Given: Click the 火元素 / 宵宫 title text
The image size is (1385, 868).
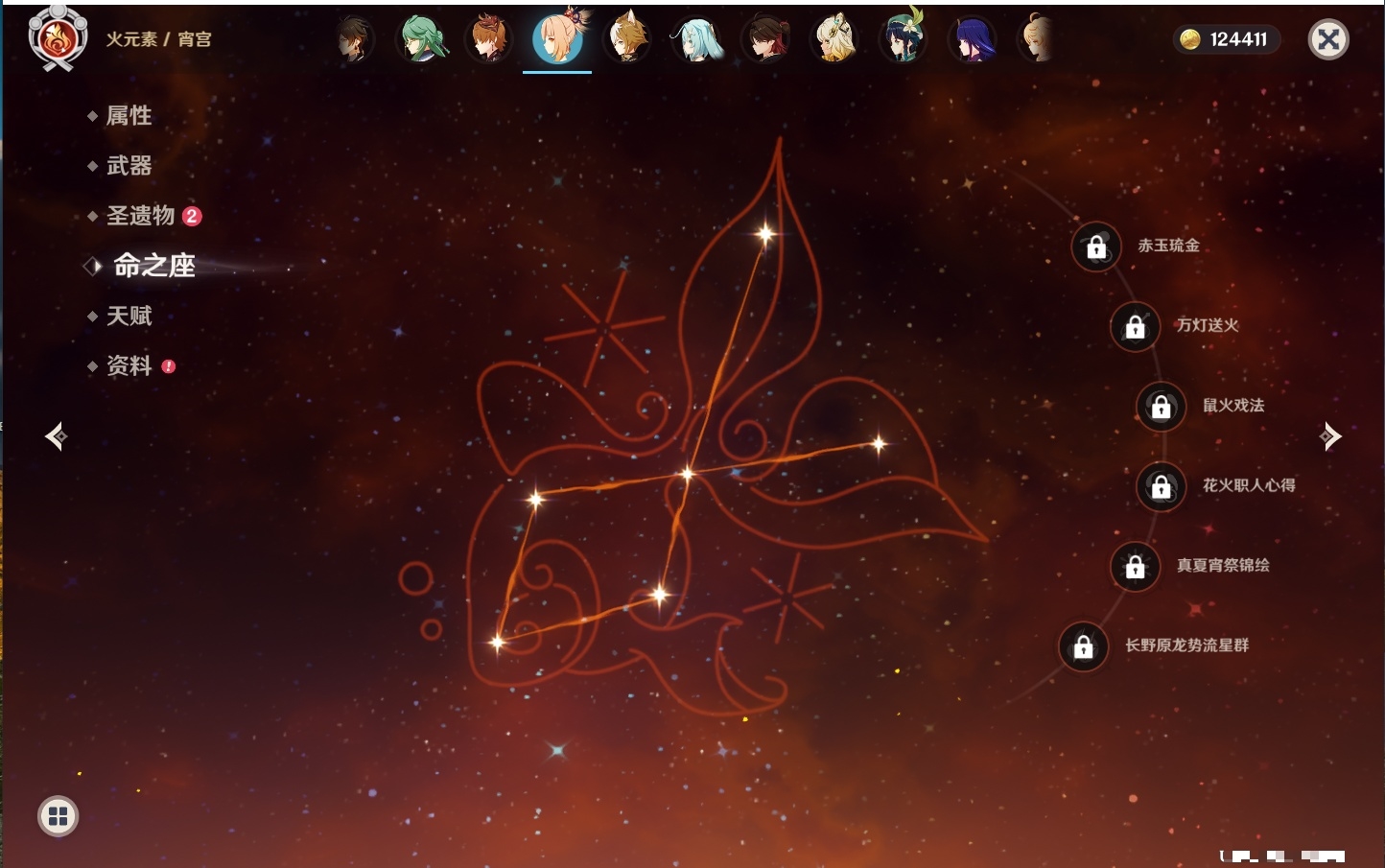Looking at the screenshot, I should tap(158, 39).
